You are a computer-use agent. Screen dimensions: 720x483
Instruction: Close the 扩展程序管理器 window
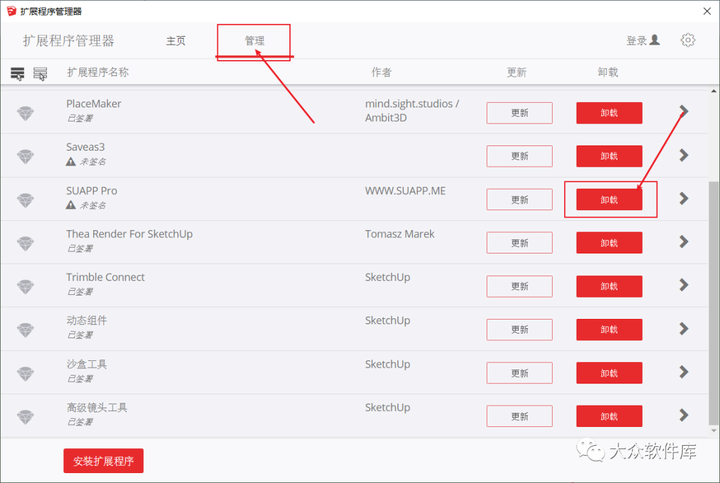(707, 11)
